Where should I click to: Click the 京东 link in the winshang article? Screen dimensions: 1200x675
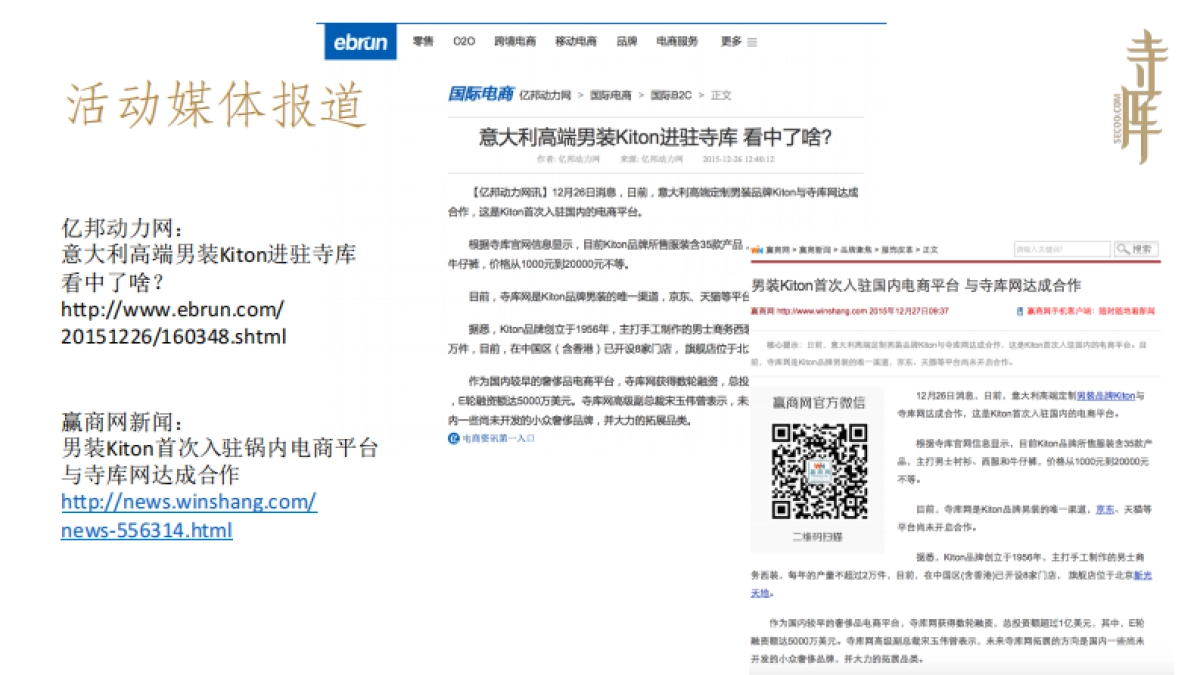[x=1104, y=509]
